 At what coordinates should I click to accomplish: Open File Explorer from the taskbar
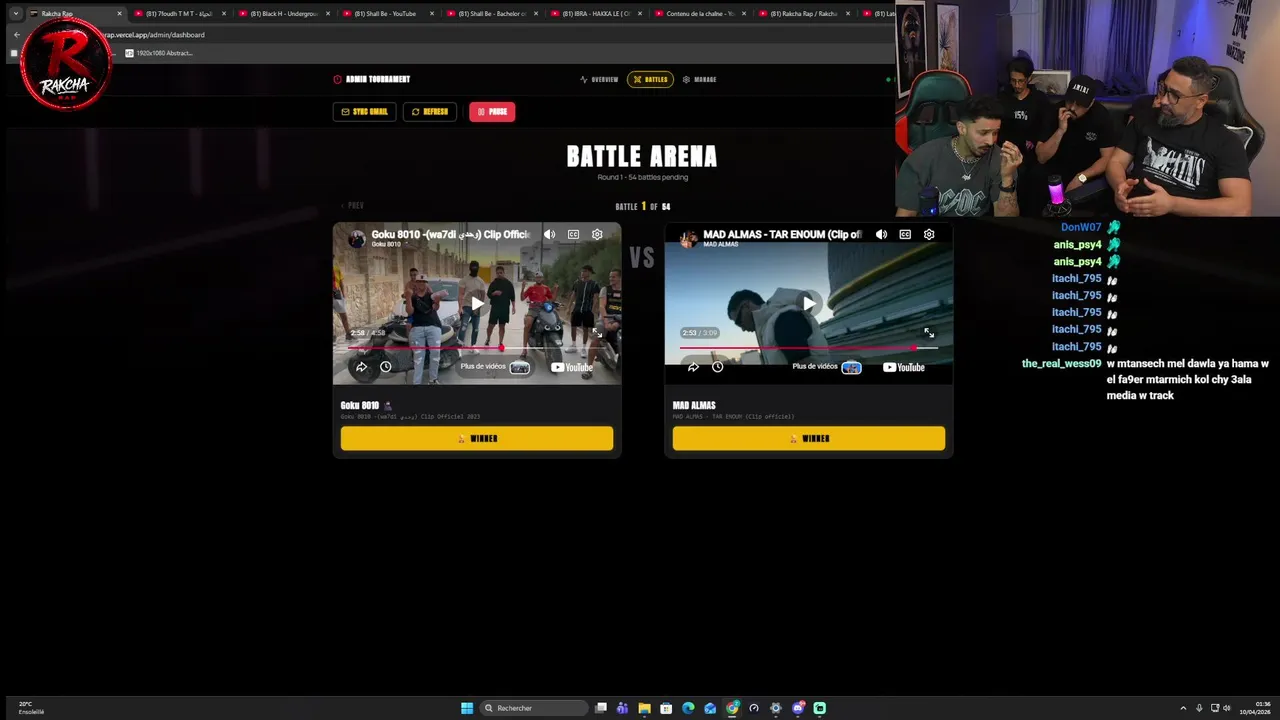point(644,708)
